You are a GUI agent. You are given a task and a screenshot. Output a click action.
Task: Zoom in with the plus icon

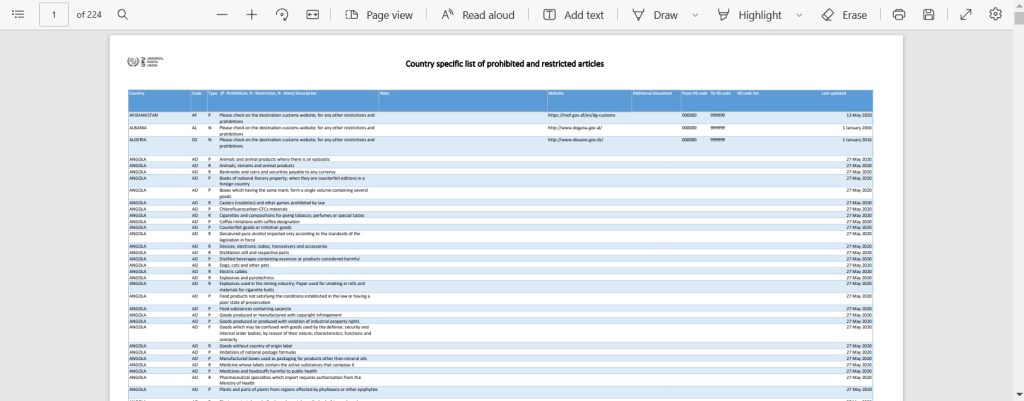coord(252,14)
